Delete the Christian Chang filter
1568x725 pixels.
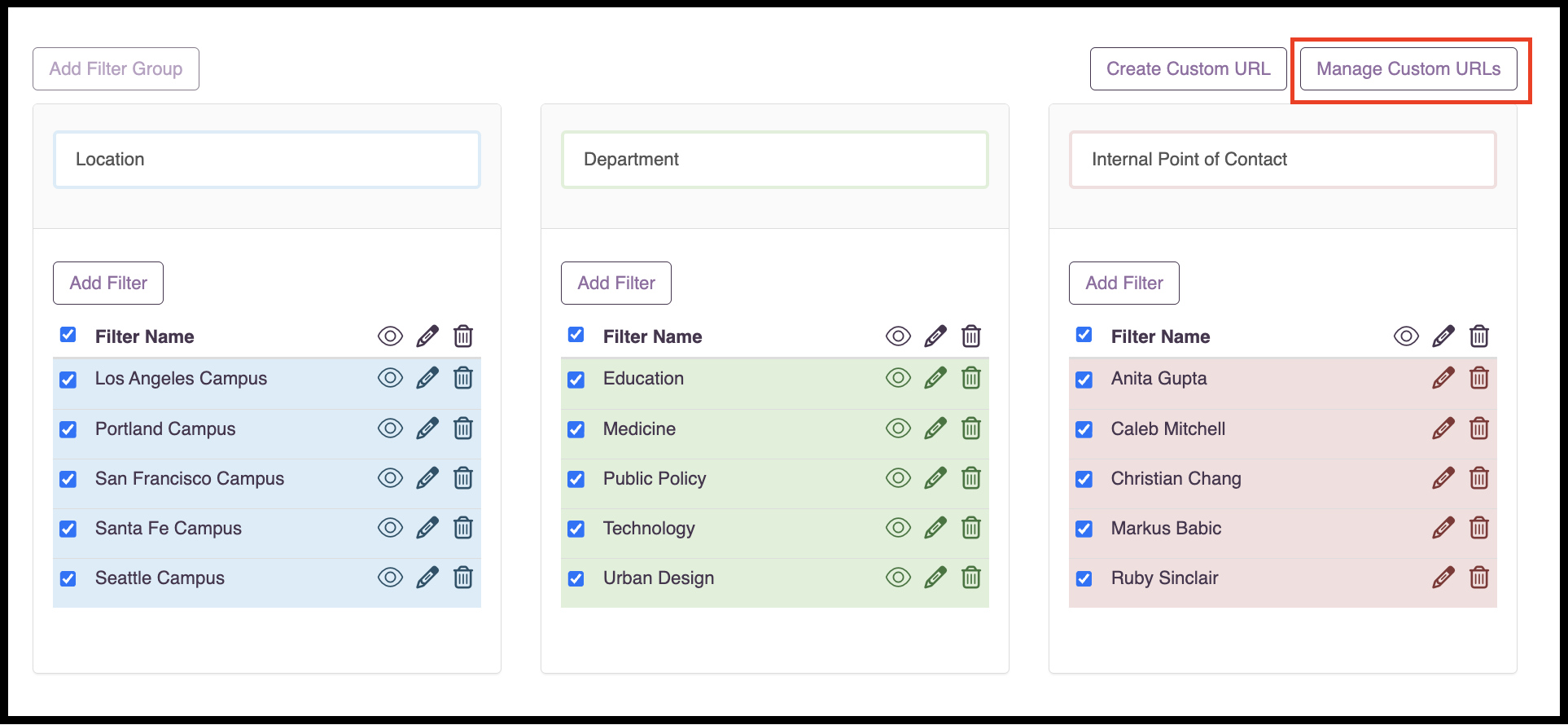[x=1479, y=478]
